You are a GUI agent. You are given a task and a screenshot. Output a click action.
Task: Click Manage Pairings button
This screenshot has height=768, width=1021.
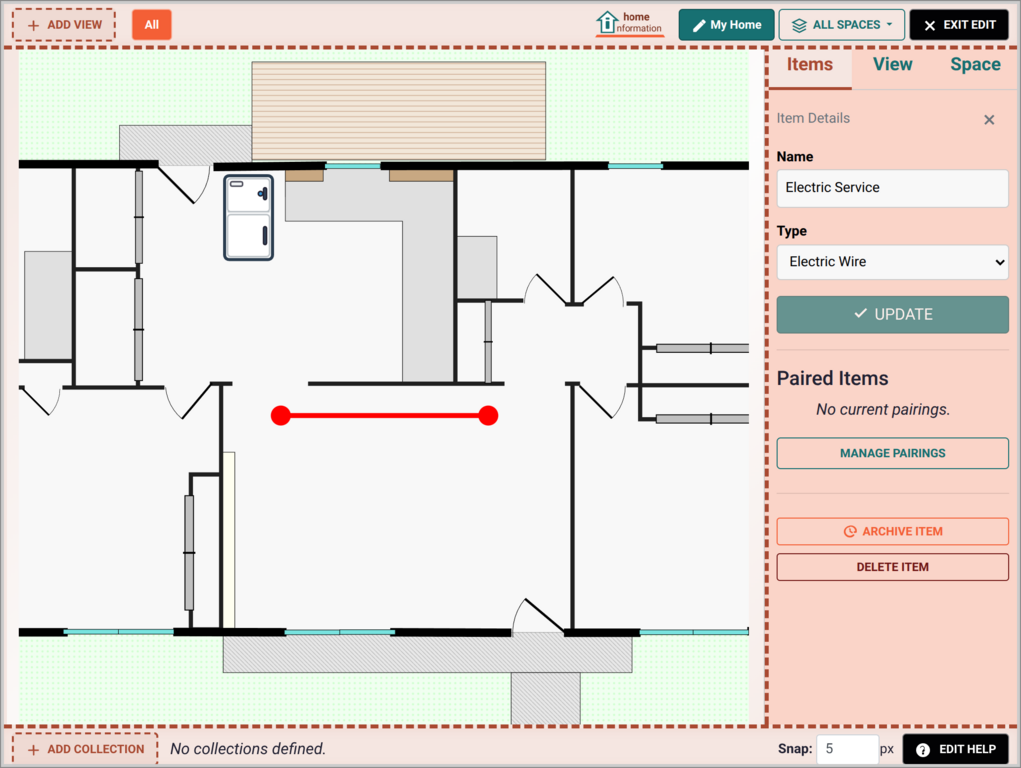(x=892, y=453)
